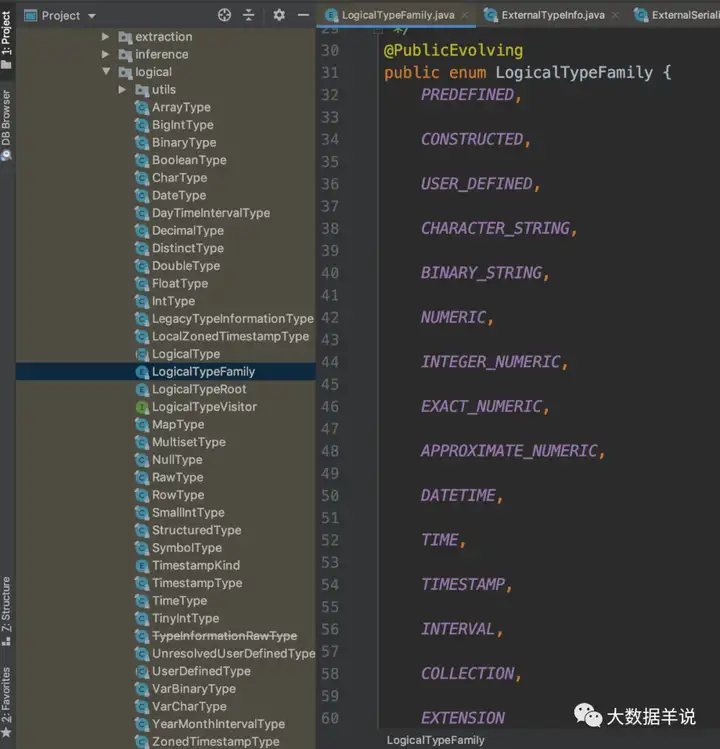Image resolution: width=720 pixels, height=749 pixels.
Task: Click the LogicalType abstract class icon
Action: click(142, 354)
